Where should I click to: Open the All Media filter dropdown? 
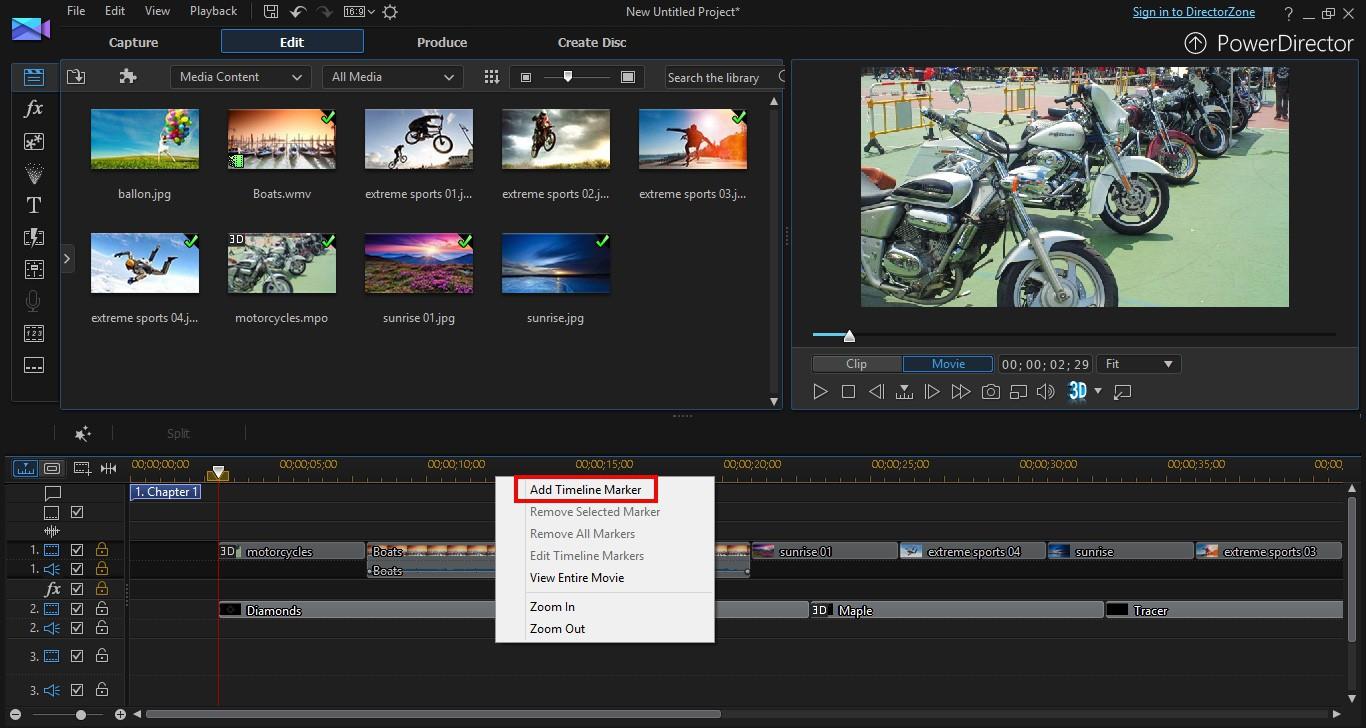[x=392, y=76]
